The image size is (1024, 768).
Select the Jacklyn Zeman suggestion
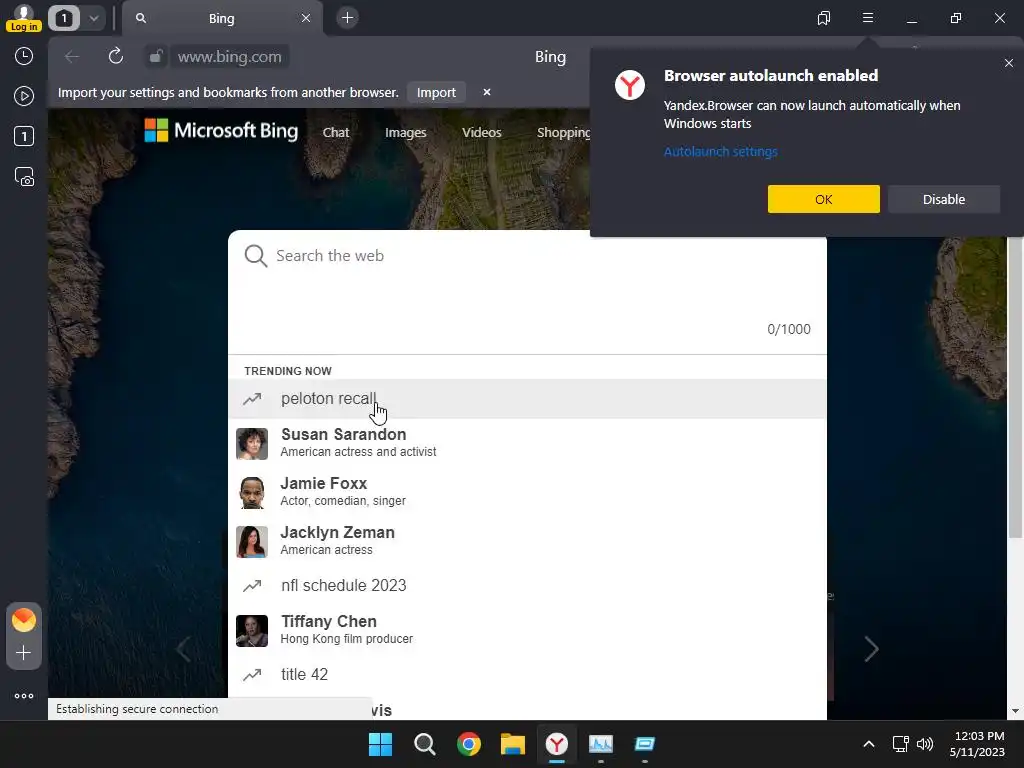(527, 541)
